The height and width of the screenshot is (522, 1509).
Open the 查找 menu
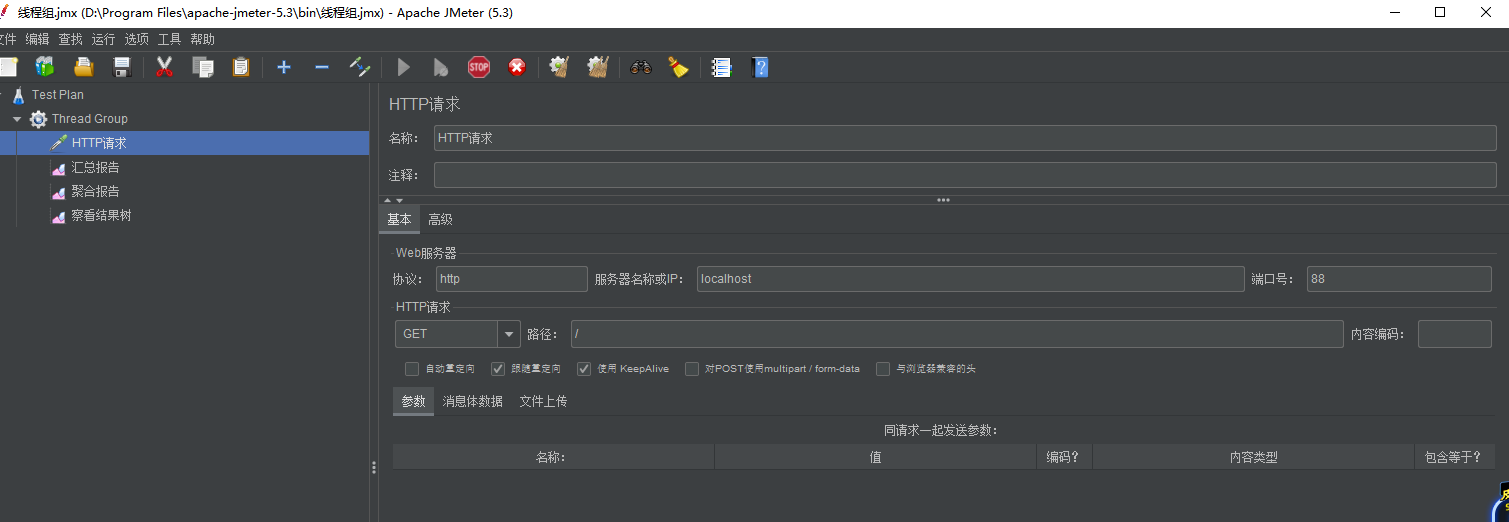click(70, 39)
